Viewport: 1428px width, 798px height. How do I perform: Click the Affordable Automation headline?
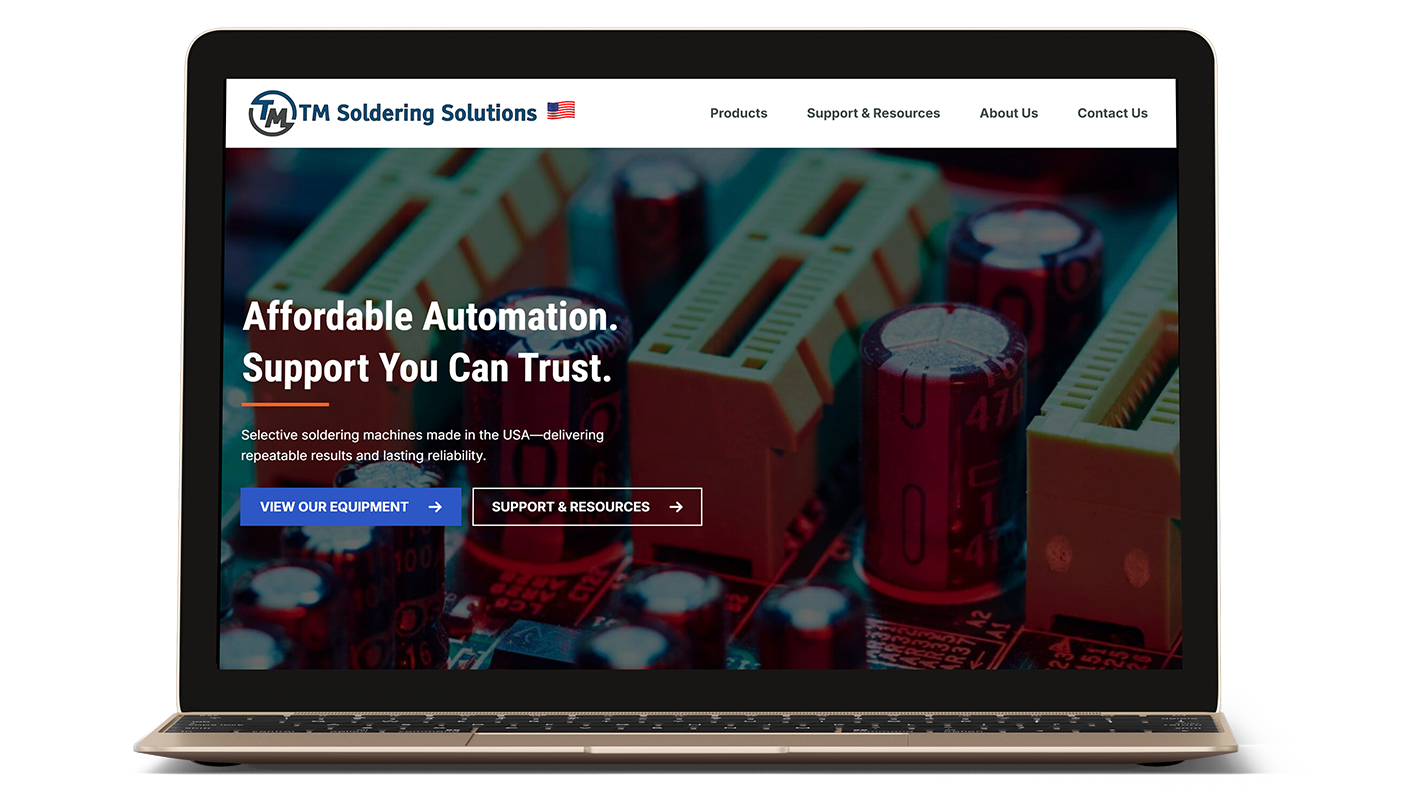pos(430,317)
